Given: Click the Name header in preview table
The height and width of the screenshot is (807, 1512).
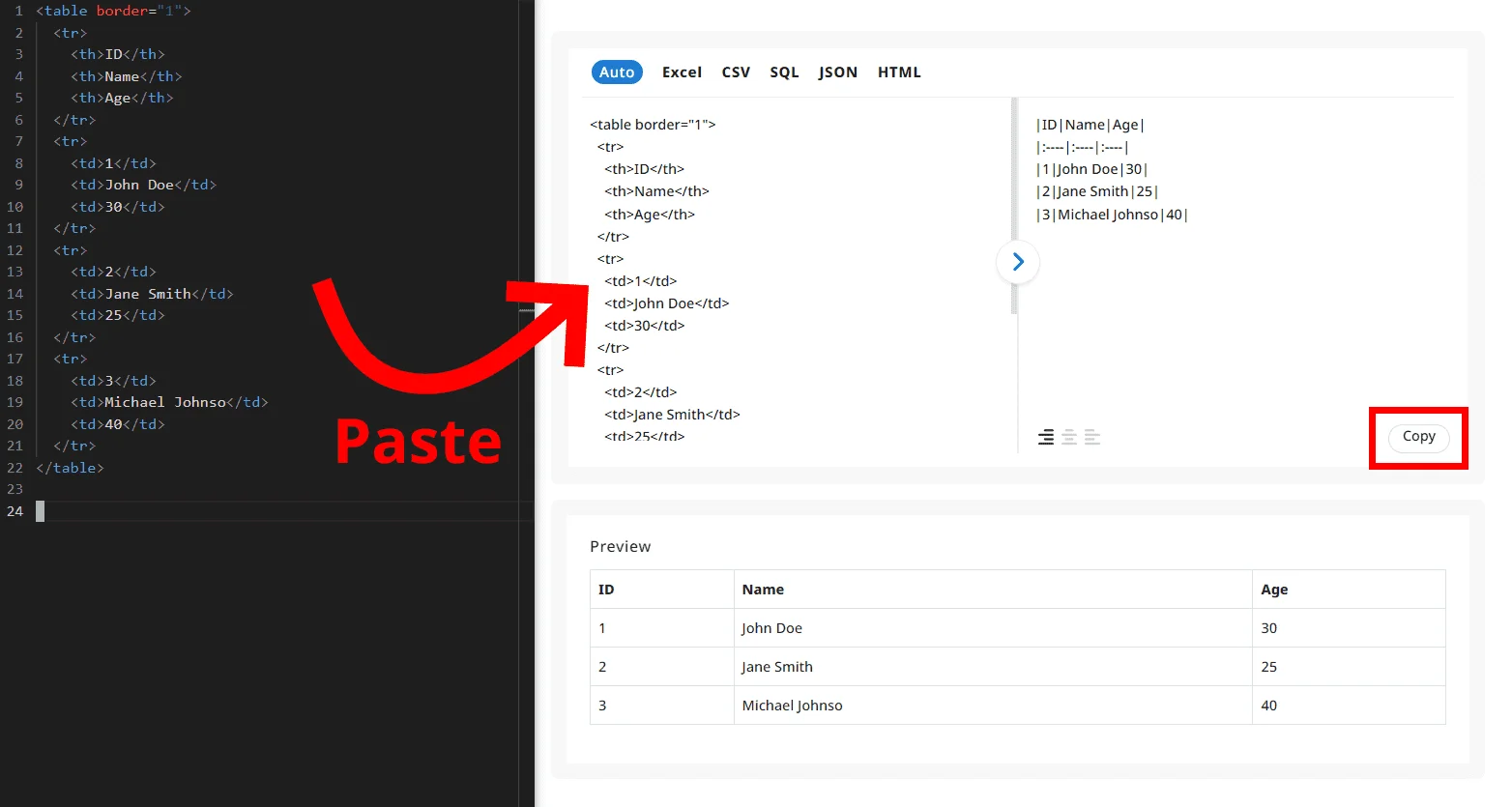Looking at the screenshot, I should pyautogui.click(x=993, y=590).
